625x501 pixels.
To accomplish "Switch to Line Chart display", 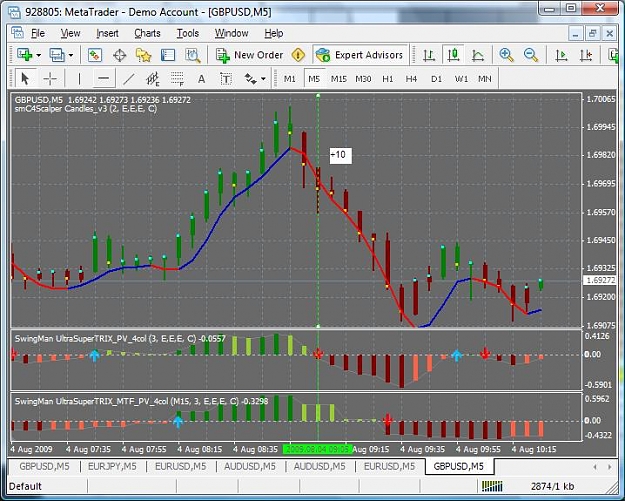I will pyautogui.click(x=478, y=55).
